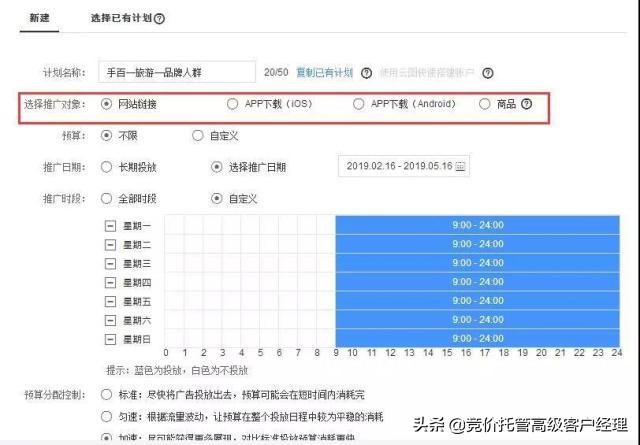Image resolution: width=640 pixels, height=445 pixels.
Task: Click 星期六 blue 9:00 - 24:00 block
Action: coord(478,319)
